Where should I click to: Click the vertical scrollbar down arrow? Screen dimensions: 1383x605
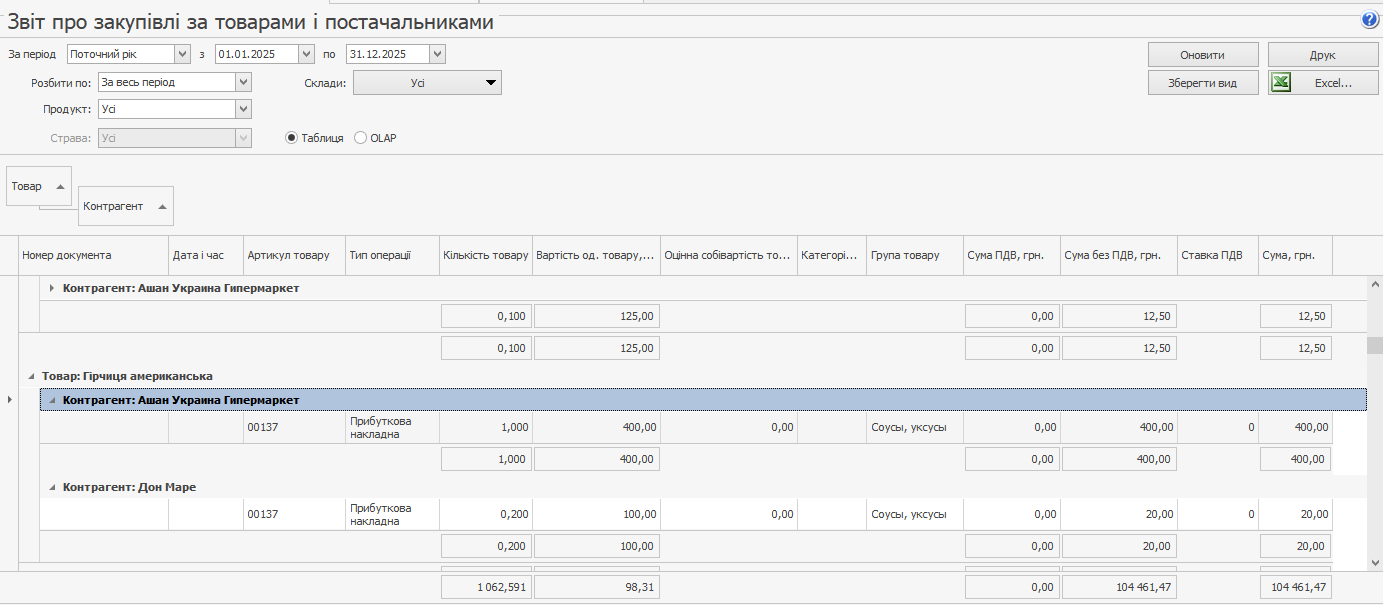[x=1375, y=562]
